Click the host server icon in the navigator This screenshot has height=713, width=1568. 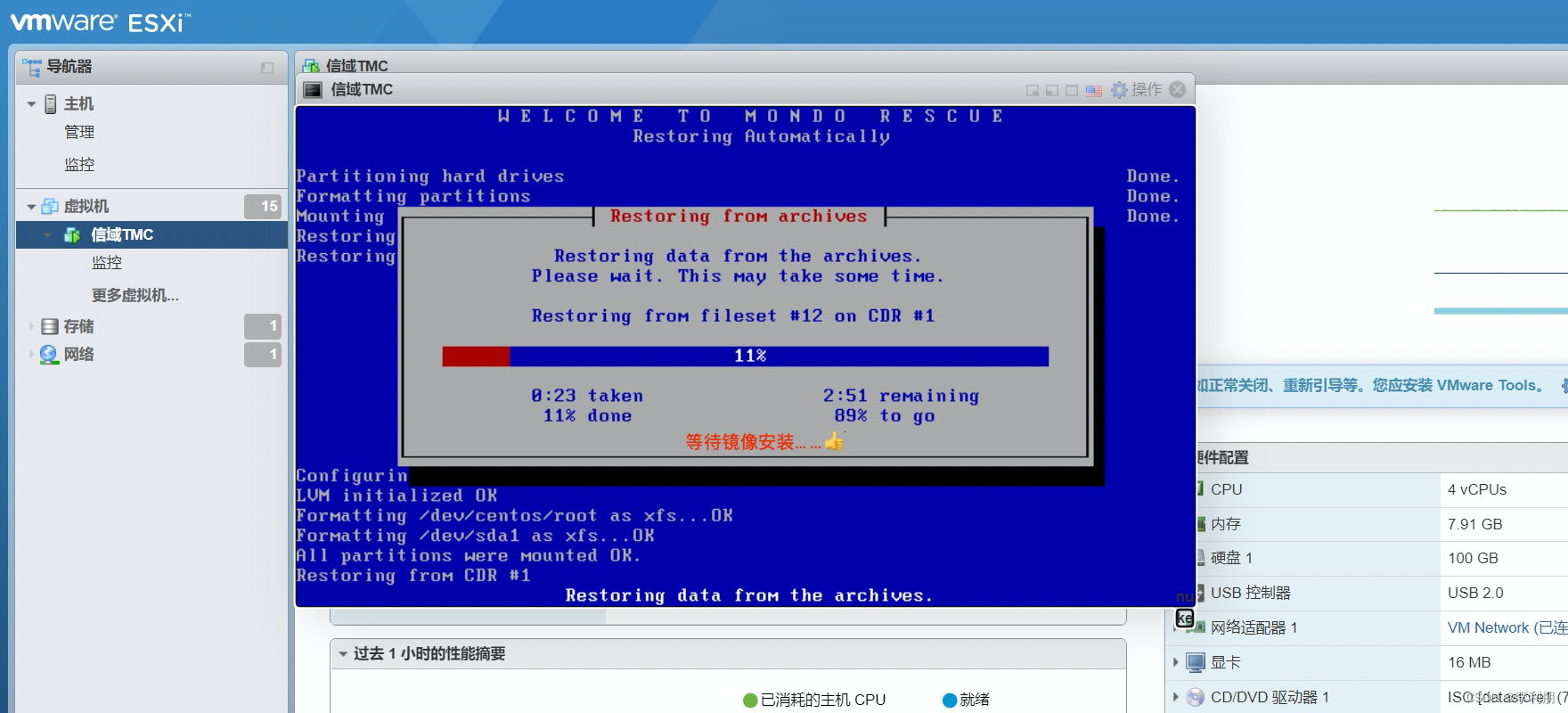[51, 104]
